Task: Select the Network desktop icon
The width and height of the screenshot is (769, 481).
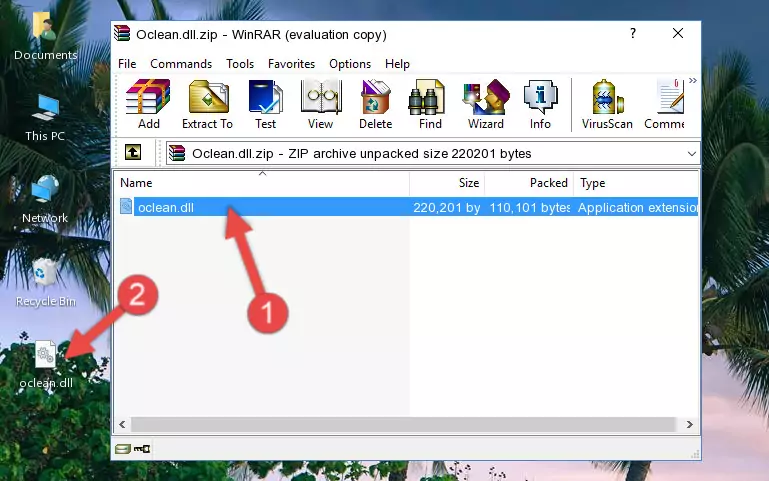Action: pyautogui.click(x=45, y=199)
